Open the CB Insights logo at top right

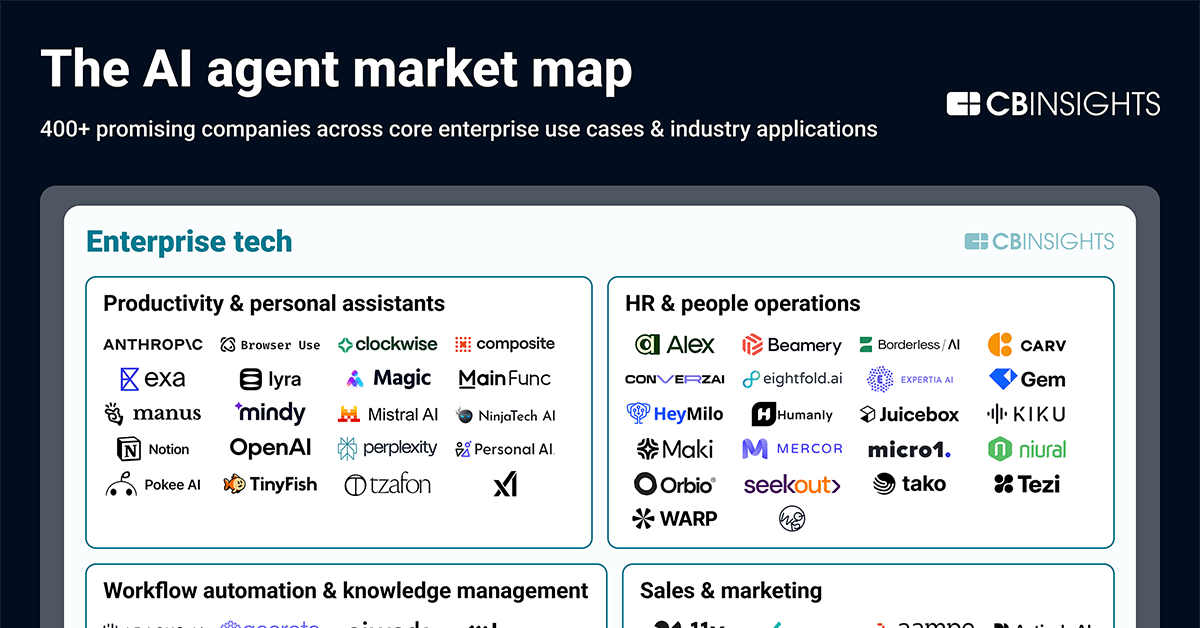pos(1052,103)
